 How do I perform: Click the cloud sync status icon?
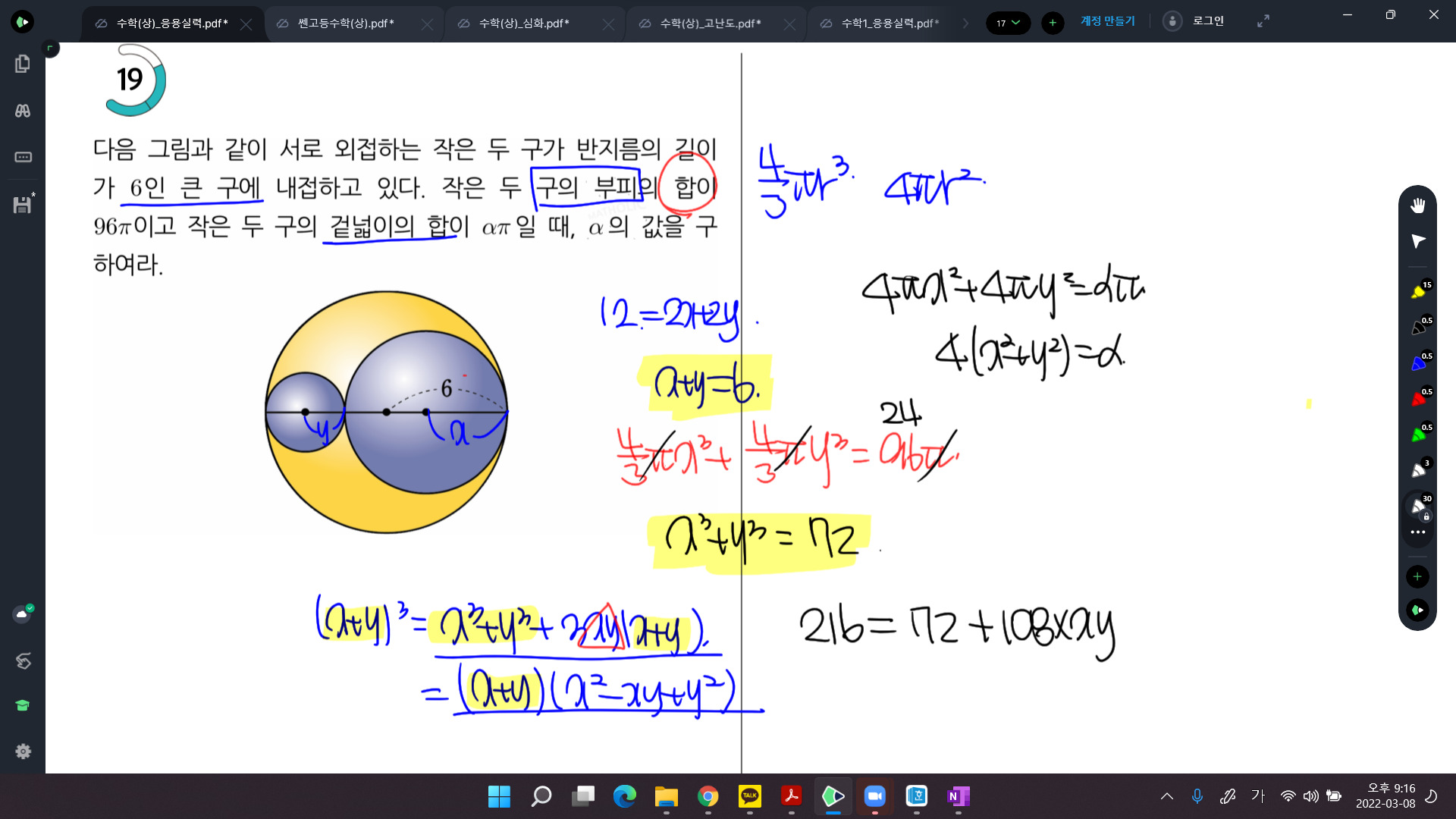tap(22, 613)
